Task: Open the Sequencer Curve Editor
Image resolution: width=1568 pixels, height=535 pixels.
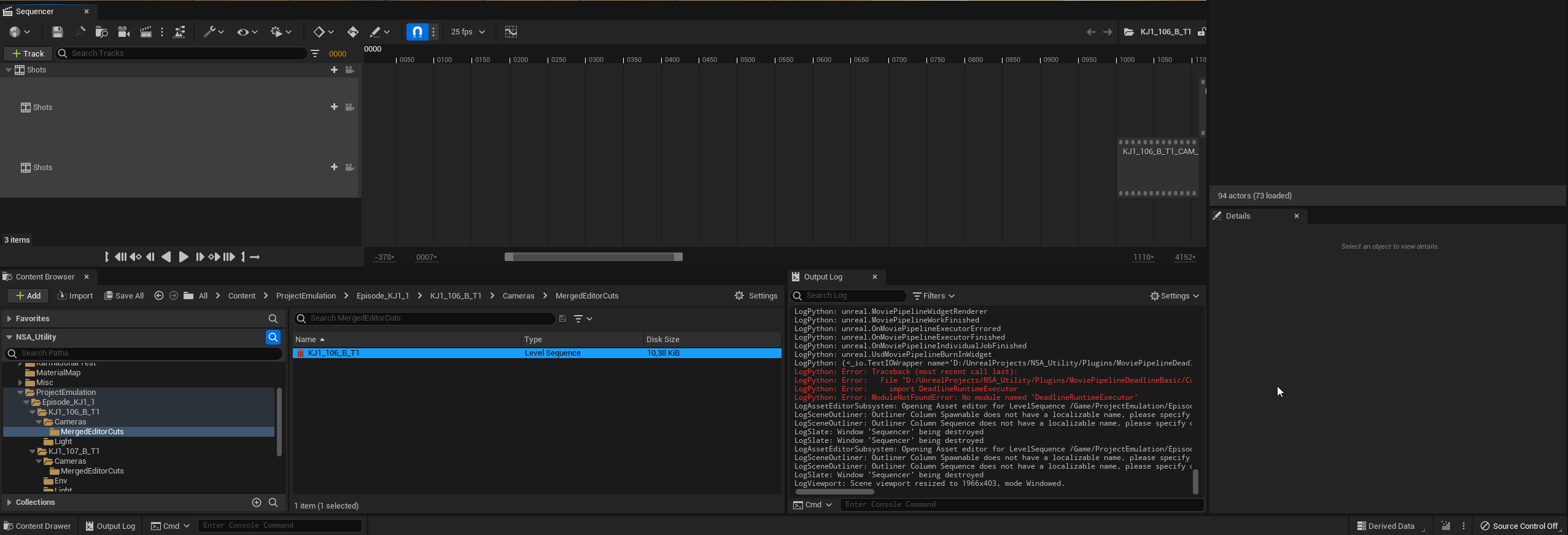Action: coord(511,32)
